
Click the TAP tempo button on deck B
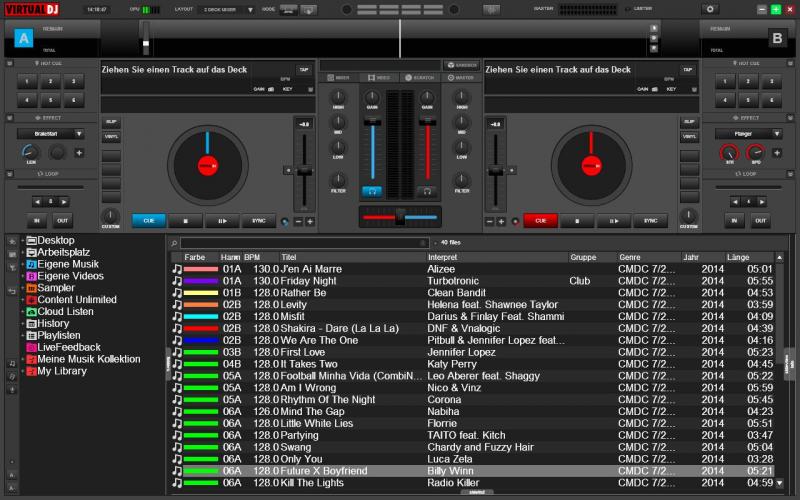point(688,70)
